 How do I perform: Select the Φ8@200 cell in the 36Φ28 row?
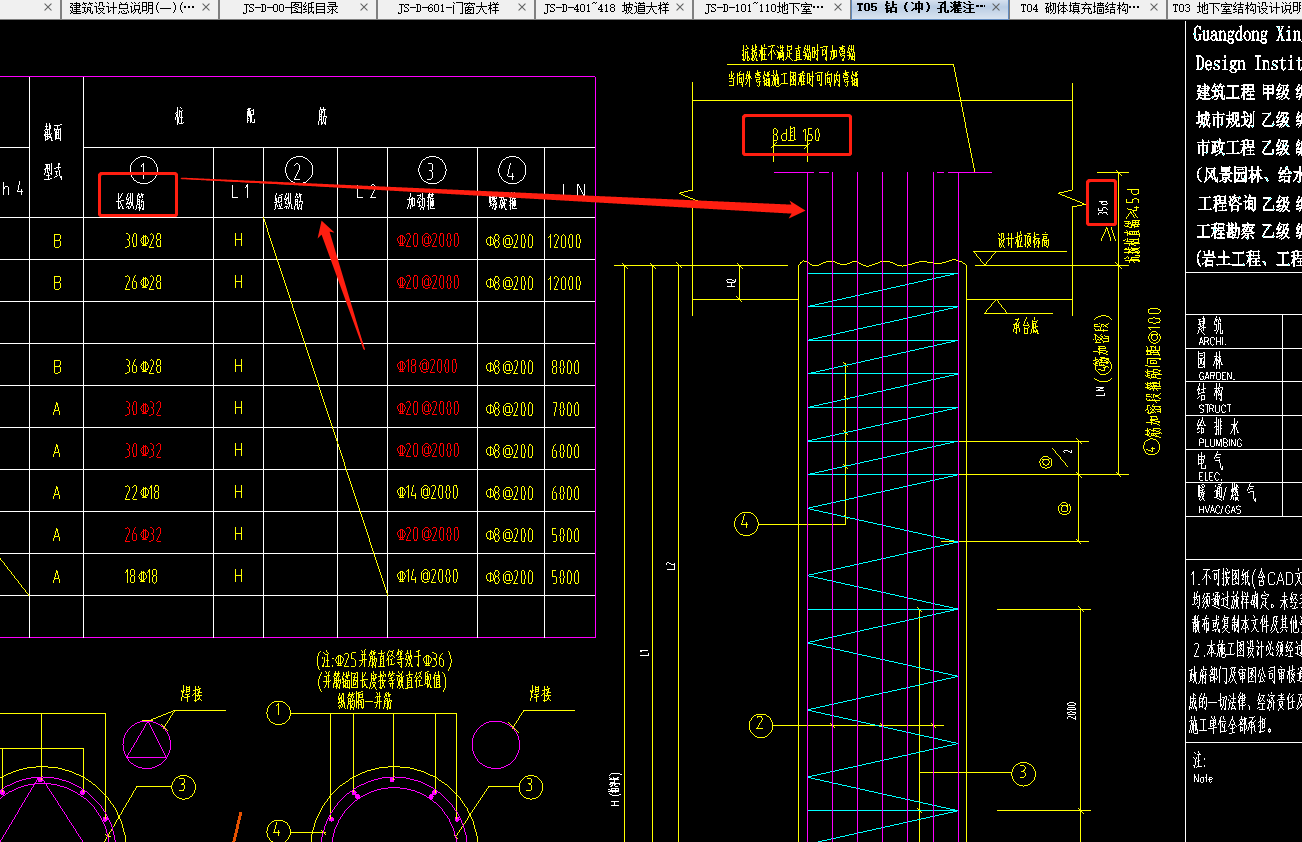tap(510, 367)
